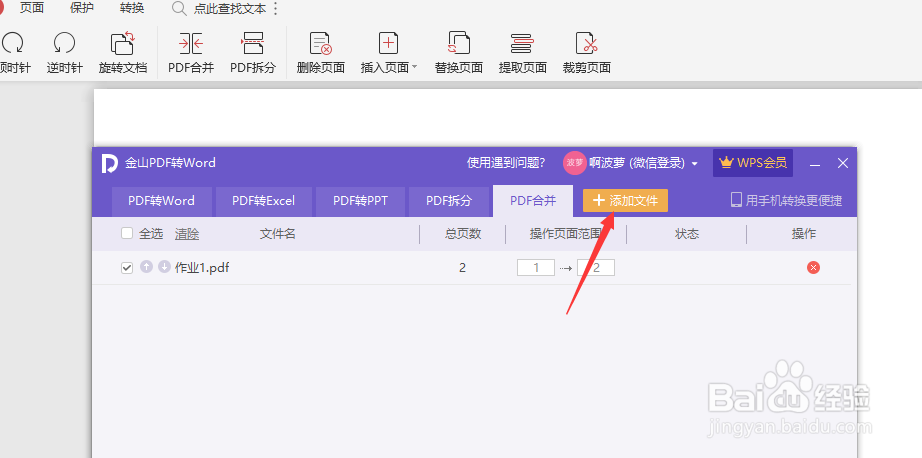Open the 插入页面 dropdown arrow
922x458 pixels.
[414, 67]
